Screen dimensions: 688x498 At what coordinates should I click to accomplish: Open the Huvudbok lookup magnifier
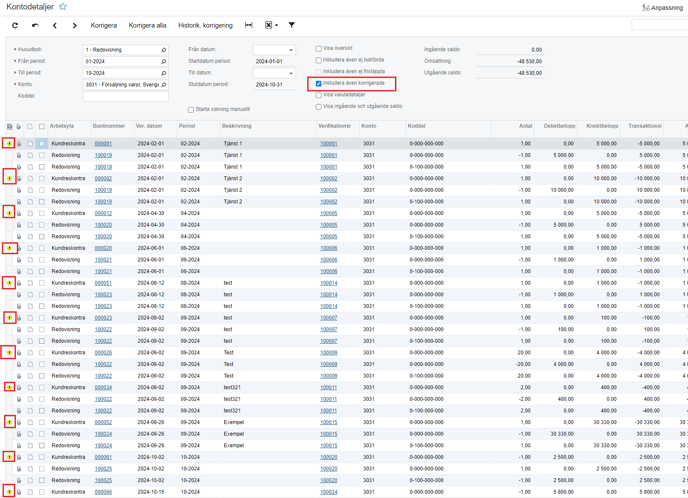(164, 50)
